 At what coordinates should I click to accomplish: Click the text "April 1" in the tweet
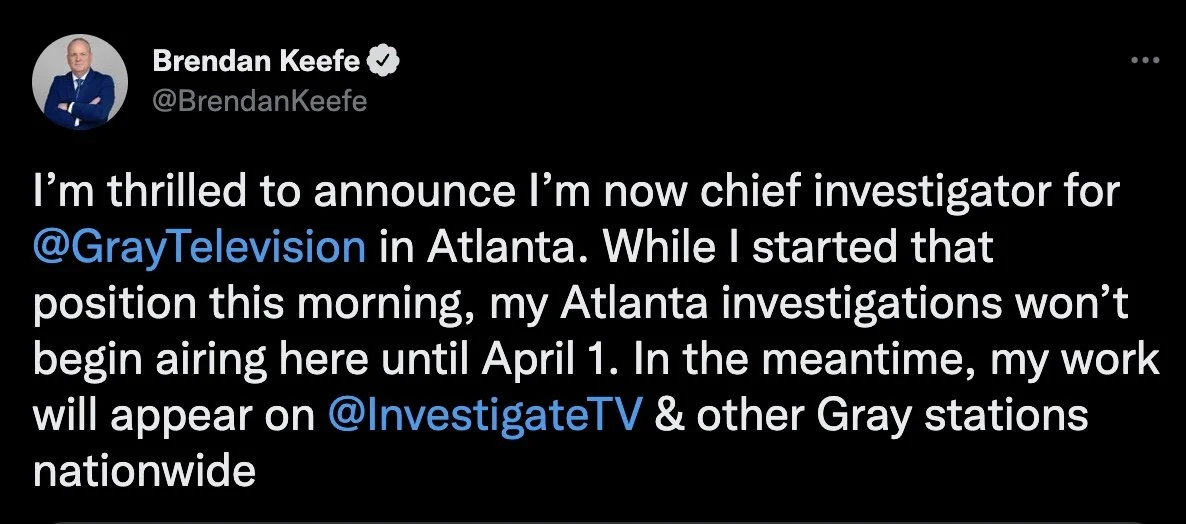point(542,361)
